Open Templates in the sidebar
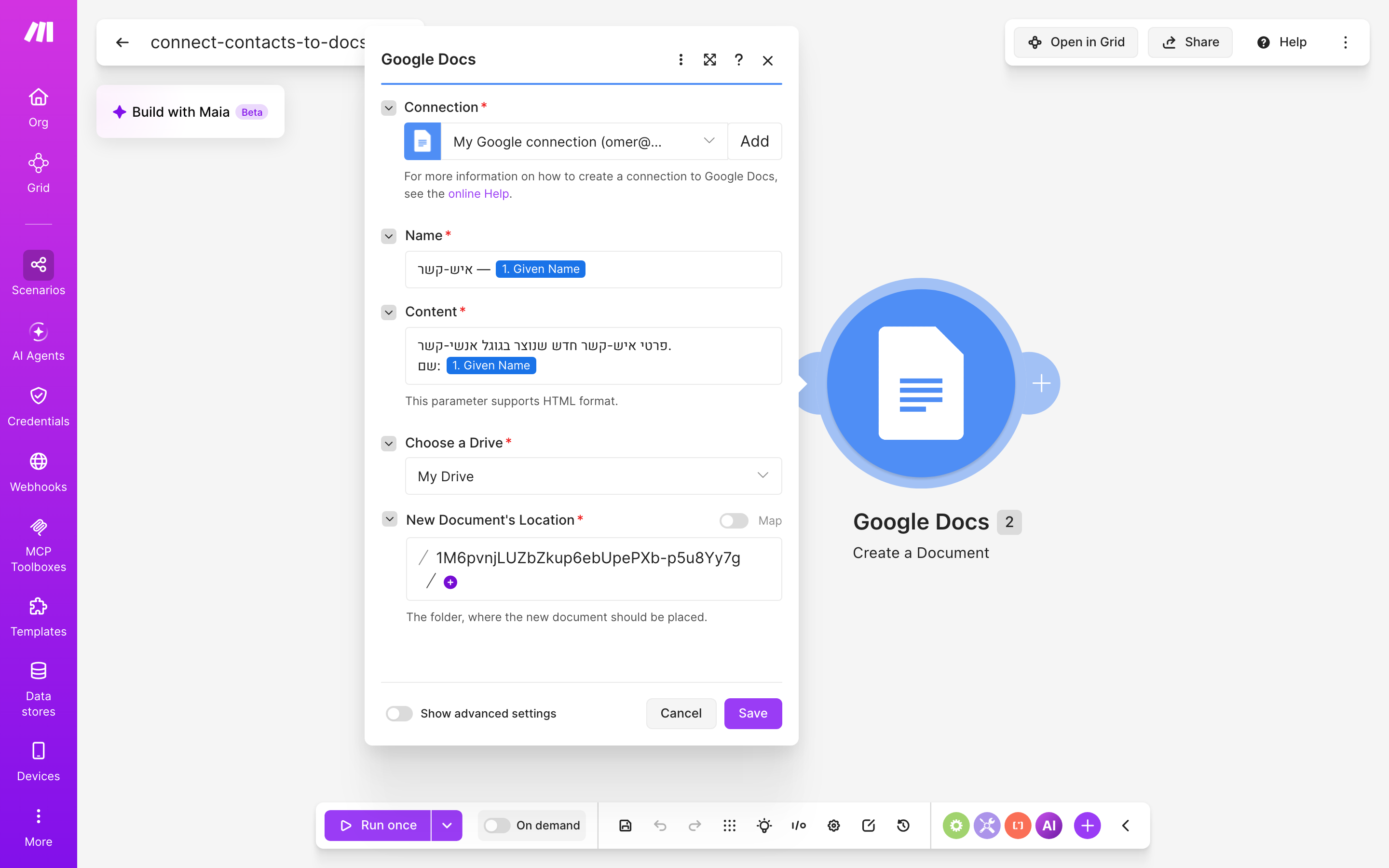Image resolution: width=1389 pixels, height=868 pixels. (x=39, y=617)
